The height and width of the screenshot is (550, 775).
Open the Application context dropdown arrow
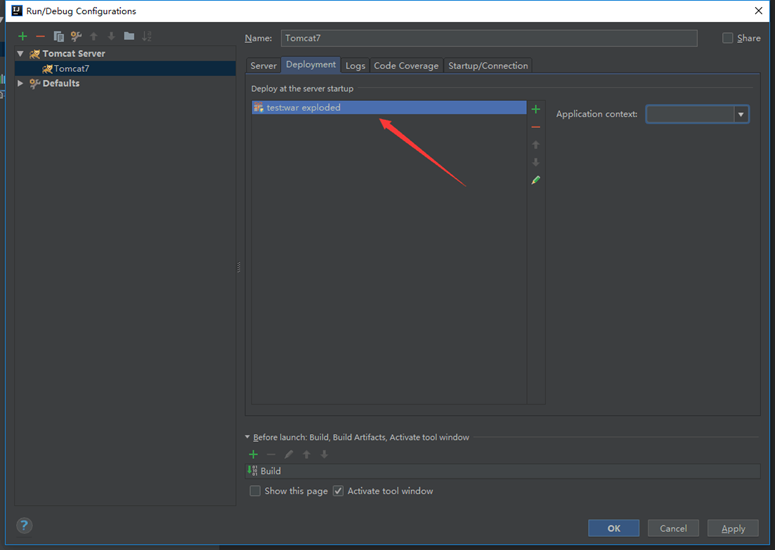[x=741, y=114]
